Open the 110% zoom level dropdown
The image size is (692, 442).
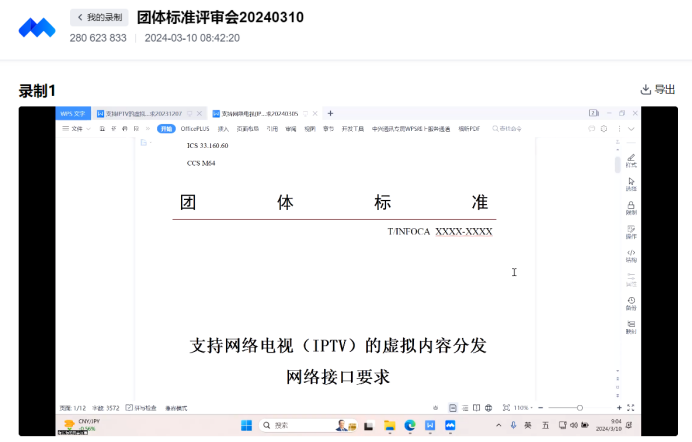tap(521, 408)
